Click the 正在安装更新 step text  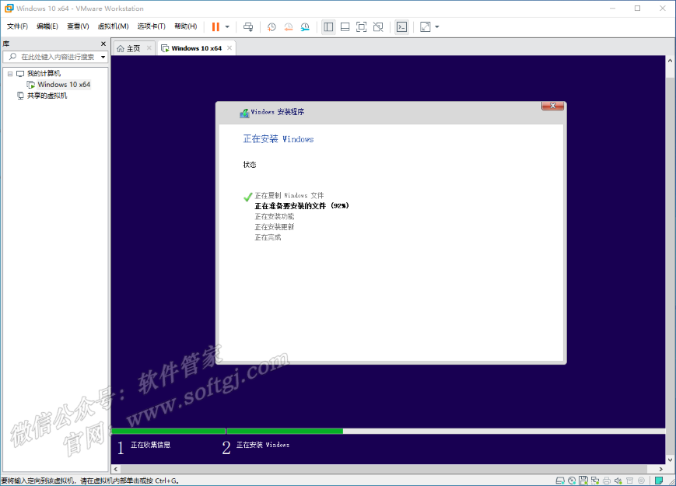tap(274, 227)
